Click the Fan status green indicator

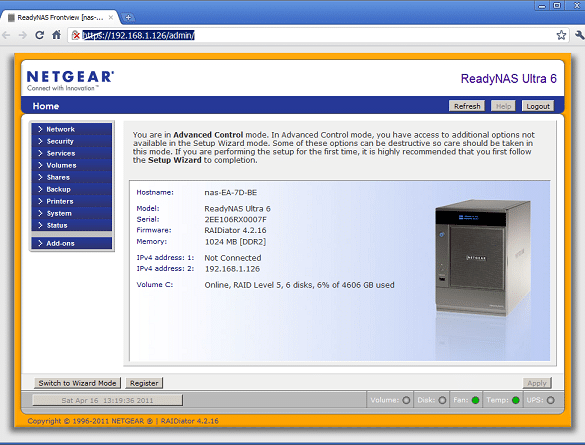(x=475, y=400)
